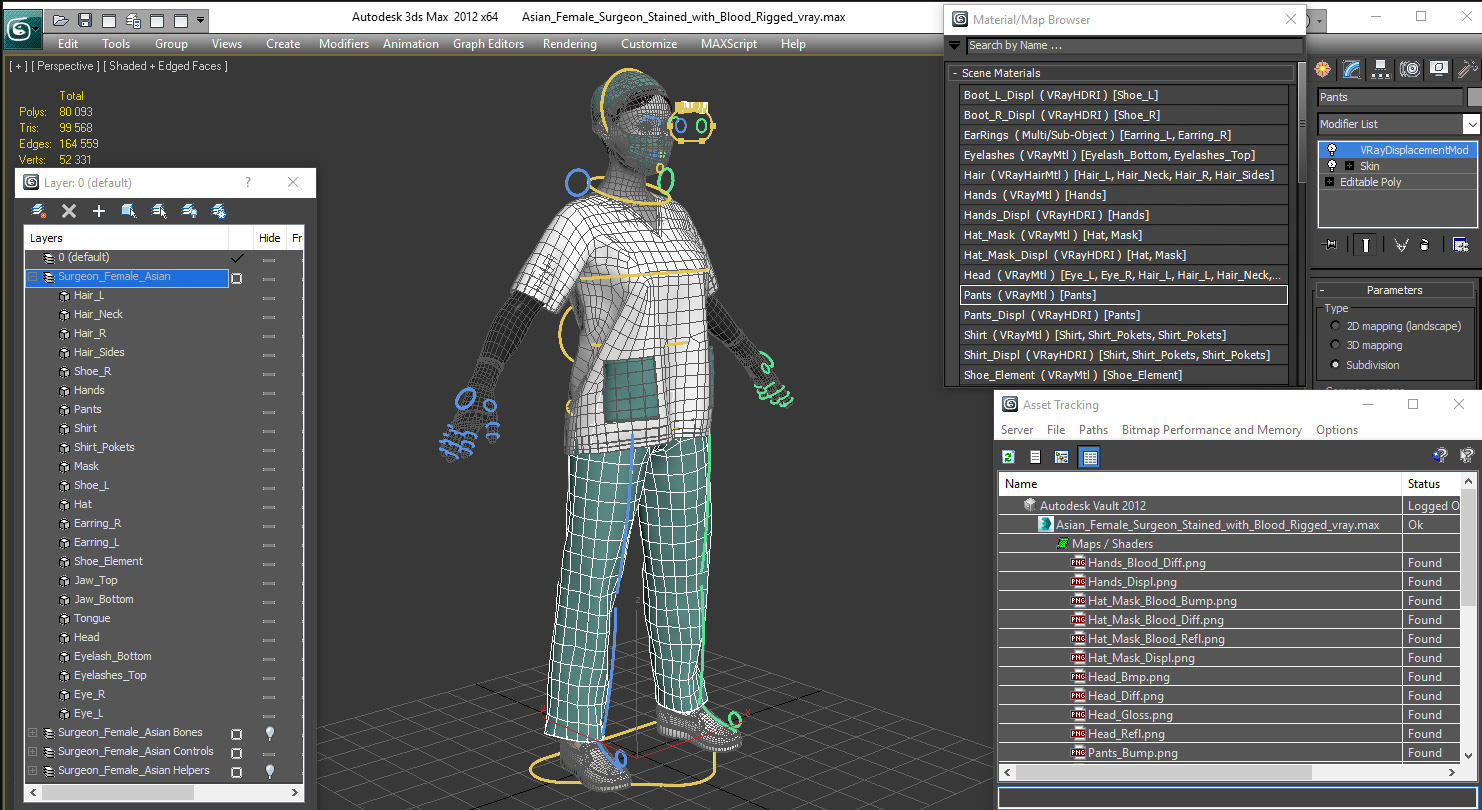Click Freeze/Unfreeze All Layers snowflake icon

pyautogui.click(x=219, y=211)
